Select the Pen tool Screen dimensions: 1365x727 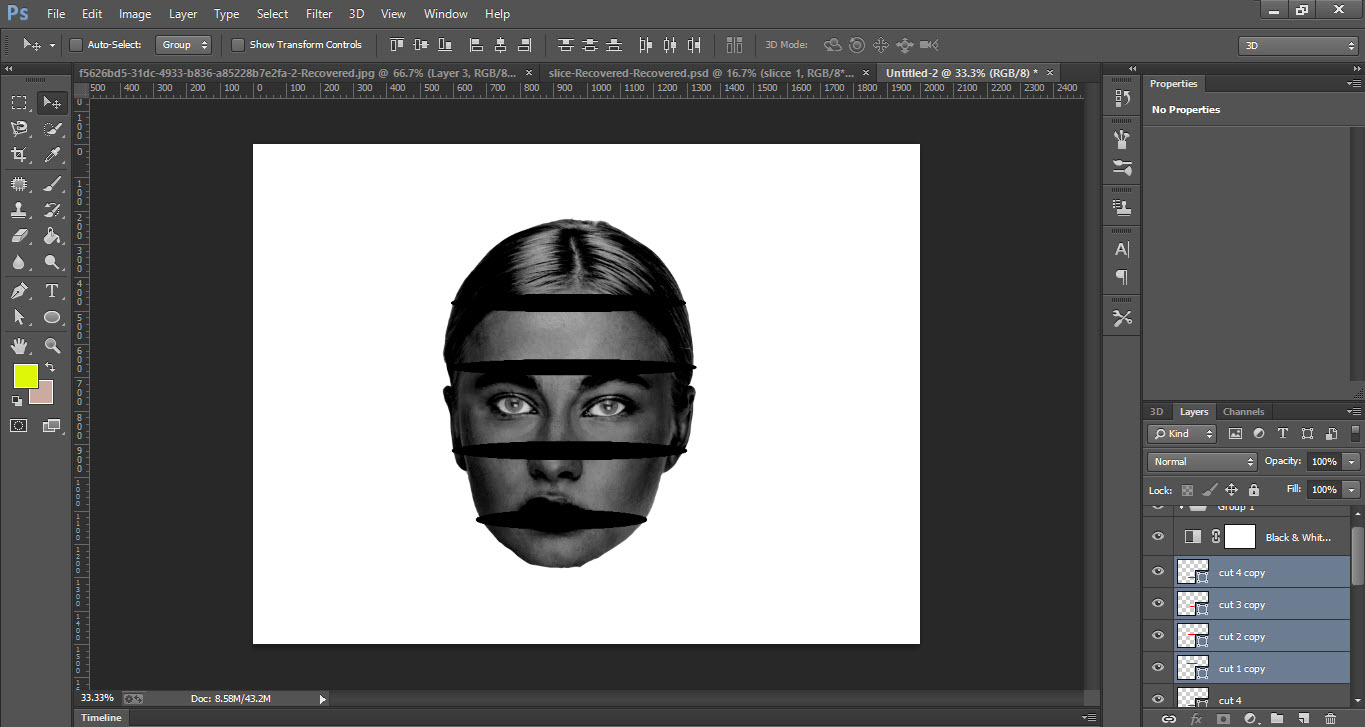tap(19, 291)
